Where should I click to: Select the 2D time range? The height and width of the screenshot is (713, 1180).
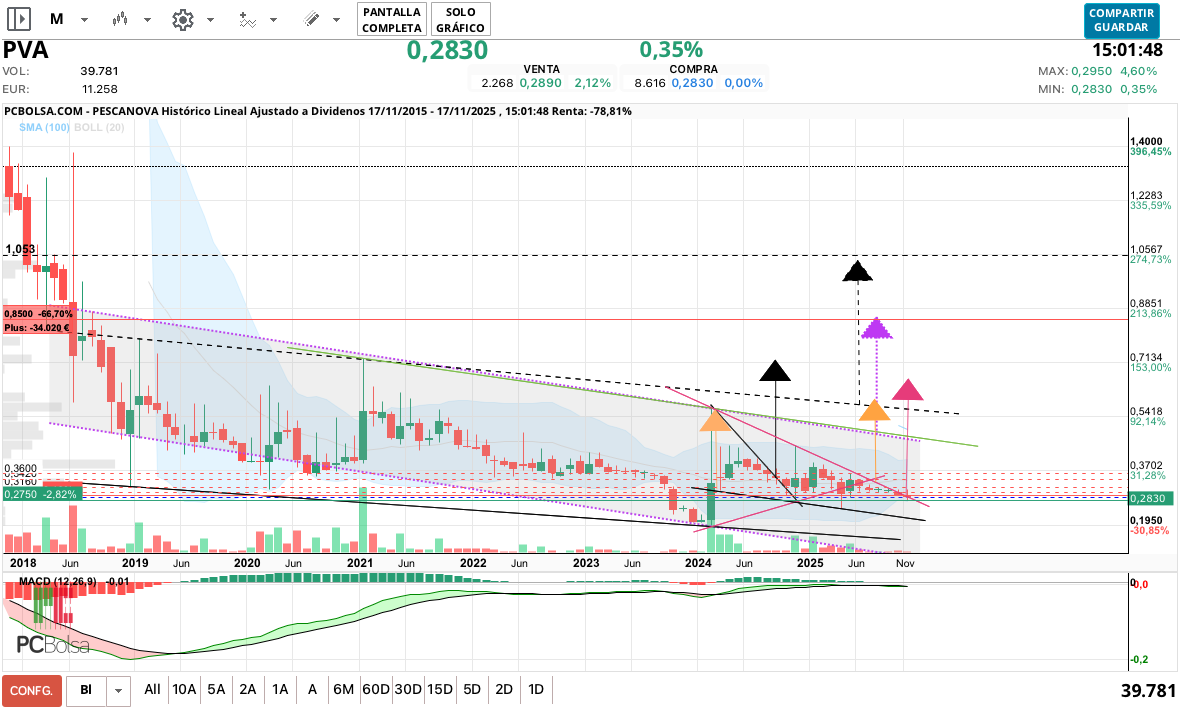(x=504, y=690)
